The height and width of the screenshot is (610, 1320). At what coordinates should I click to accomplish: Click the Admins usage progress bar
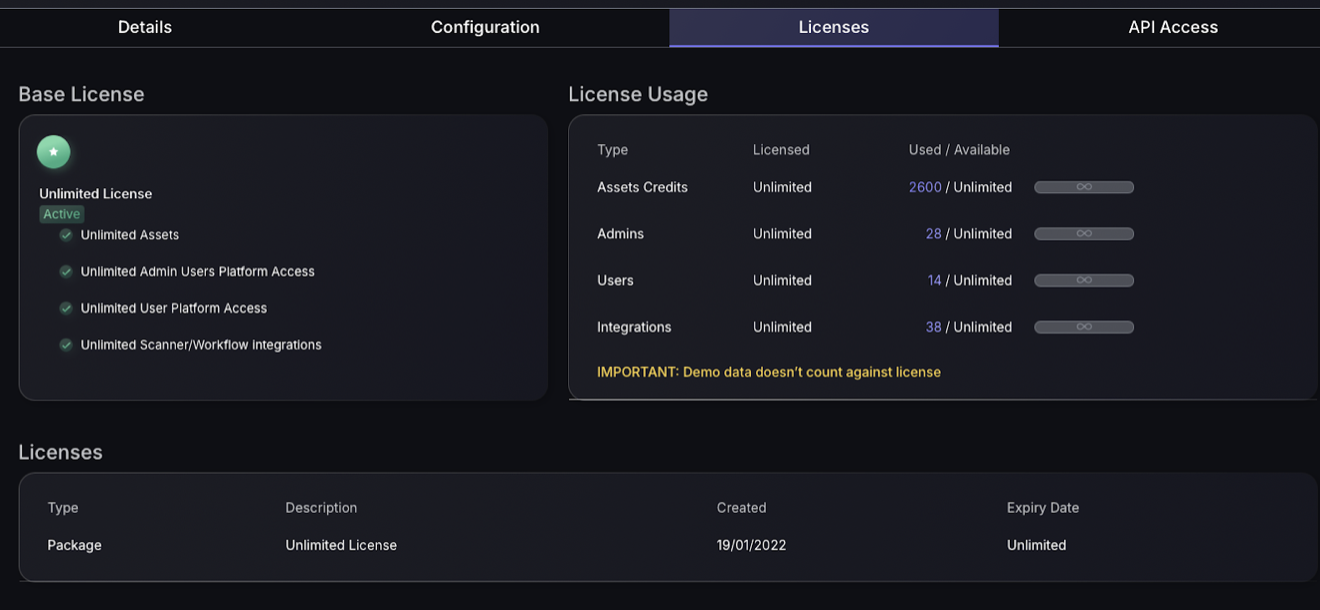pos(1084,234)
